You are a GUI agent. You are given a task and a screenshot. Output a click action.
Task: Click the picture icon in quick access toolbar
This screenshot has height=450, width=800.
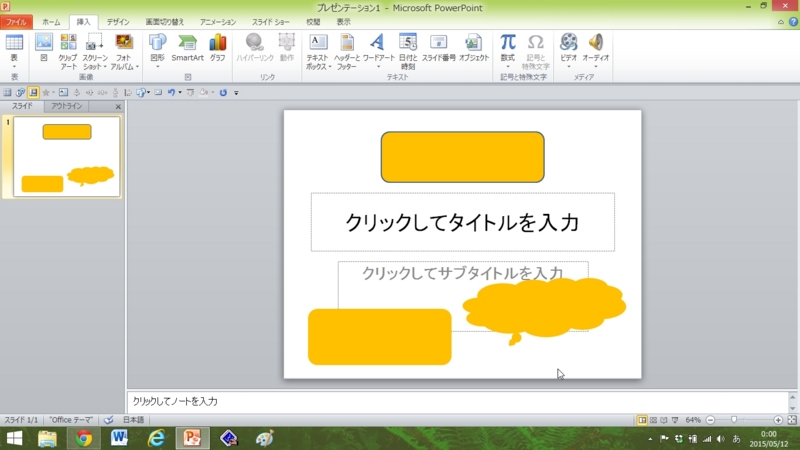[x=63, y=92]
